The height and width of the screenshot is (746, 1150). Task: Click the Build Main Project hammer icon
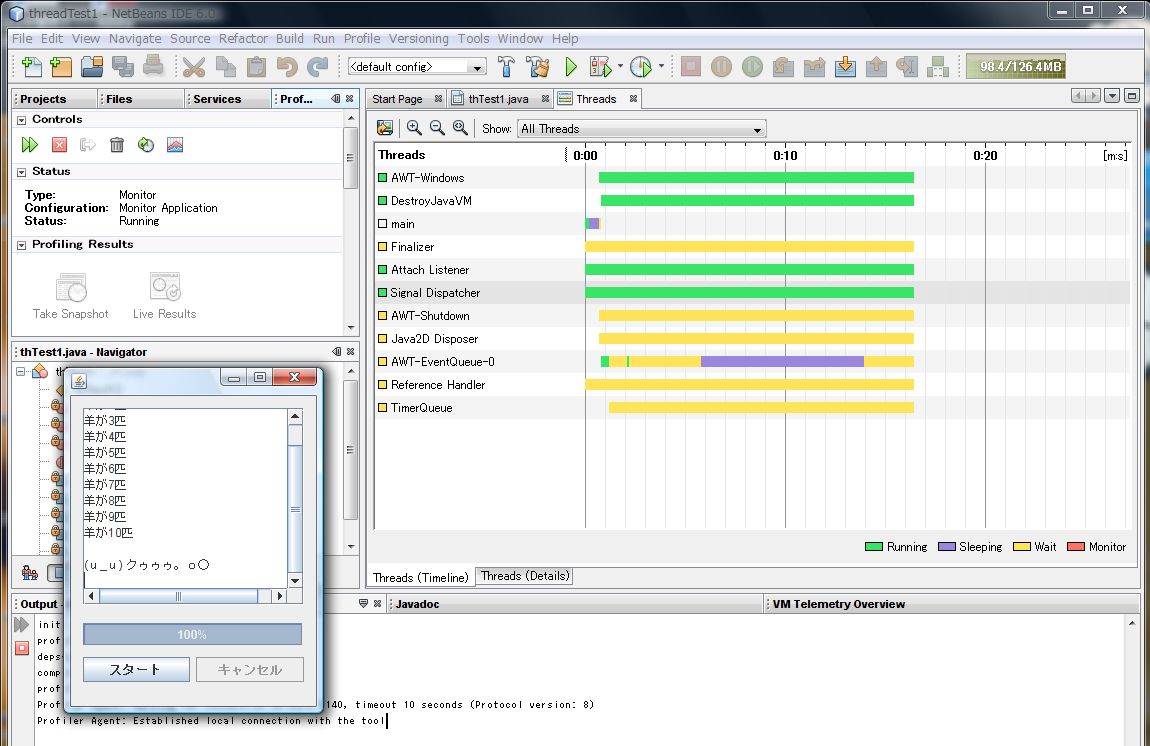click(507, 67)
